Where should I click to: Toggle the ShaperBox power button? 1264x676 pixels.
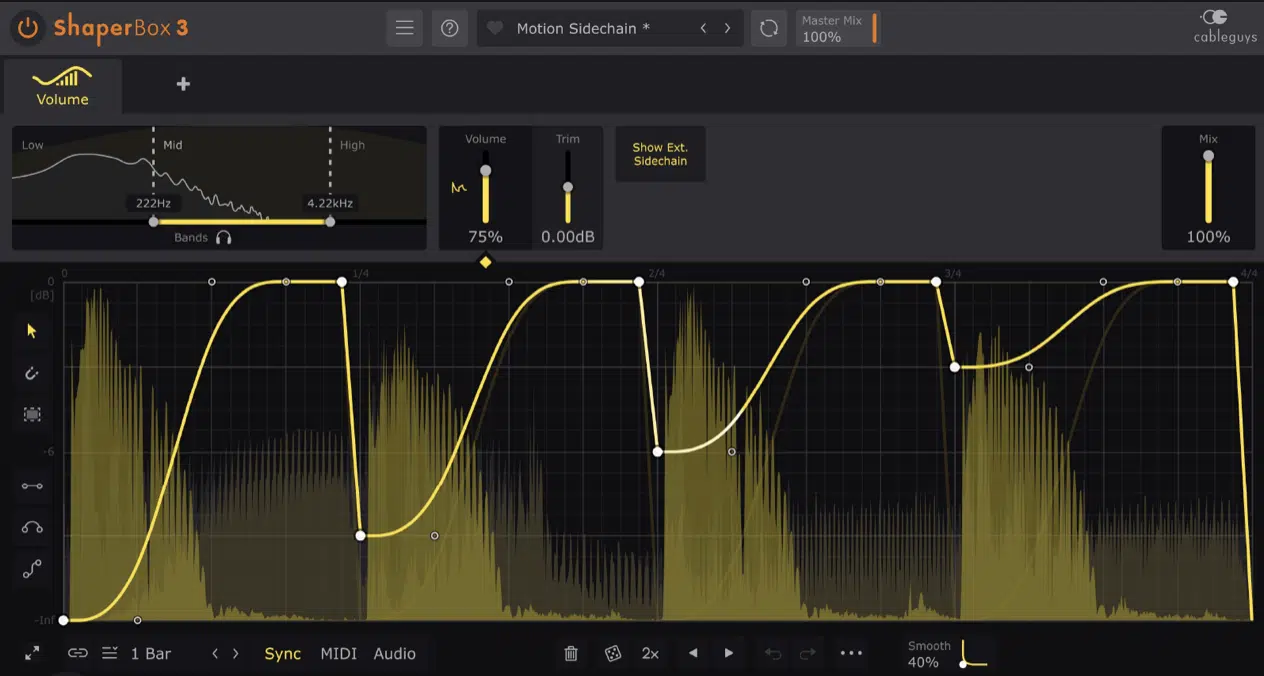[28, 28]
